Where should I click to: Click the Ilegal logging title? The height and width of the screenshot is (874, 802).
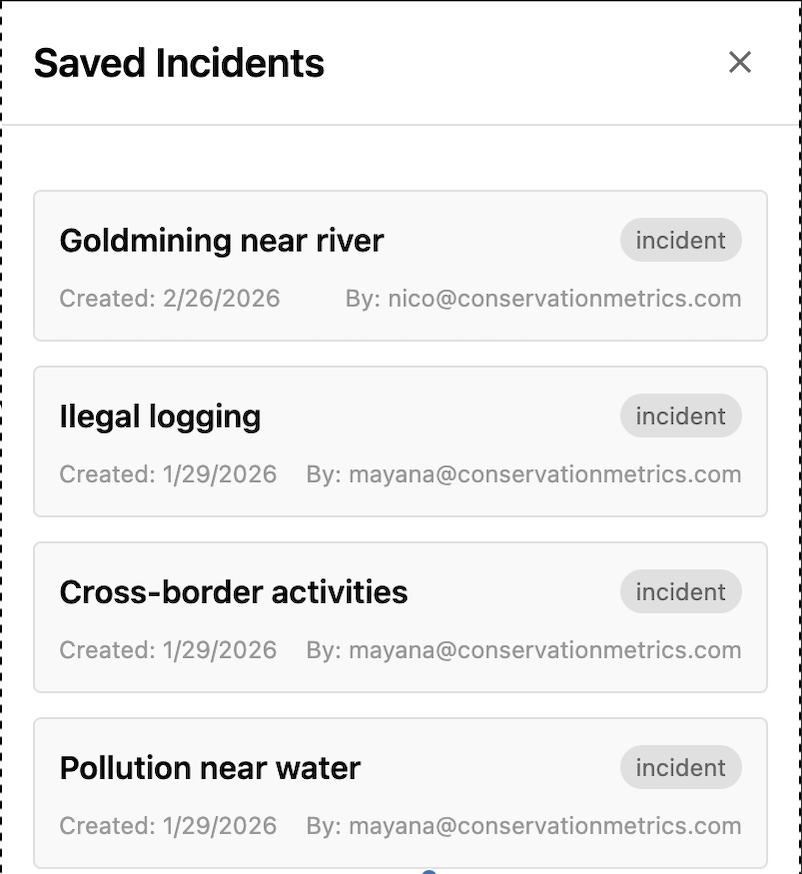tap(160, 417)
